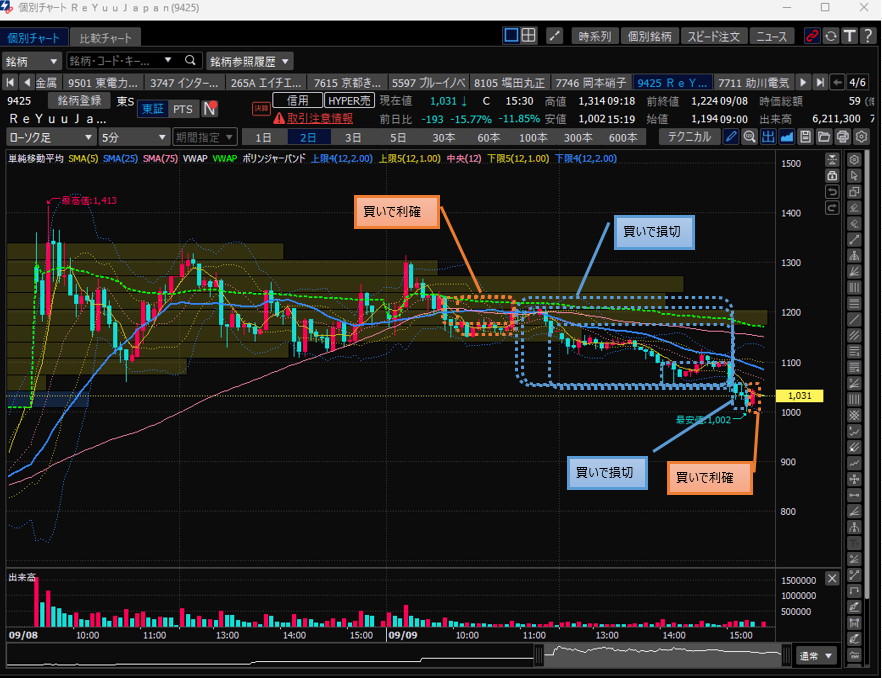The width and height of the screenshot is (882, 678).
Task: Click the red chain link icon
Action: click(x=812, y=37)
